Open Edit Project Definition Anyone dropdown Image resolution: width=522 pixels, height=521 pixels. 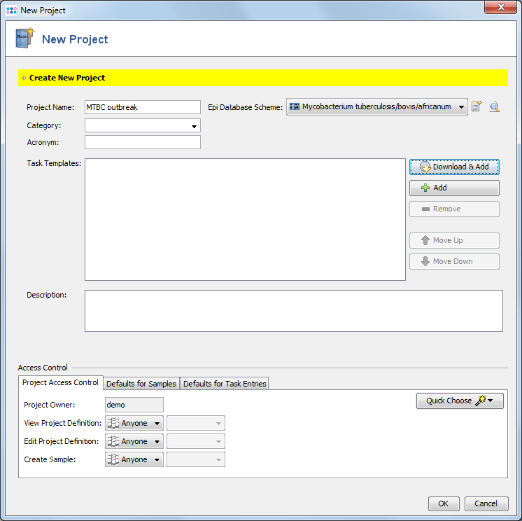click(x=134, y=441)
